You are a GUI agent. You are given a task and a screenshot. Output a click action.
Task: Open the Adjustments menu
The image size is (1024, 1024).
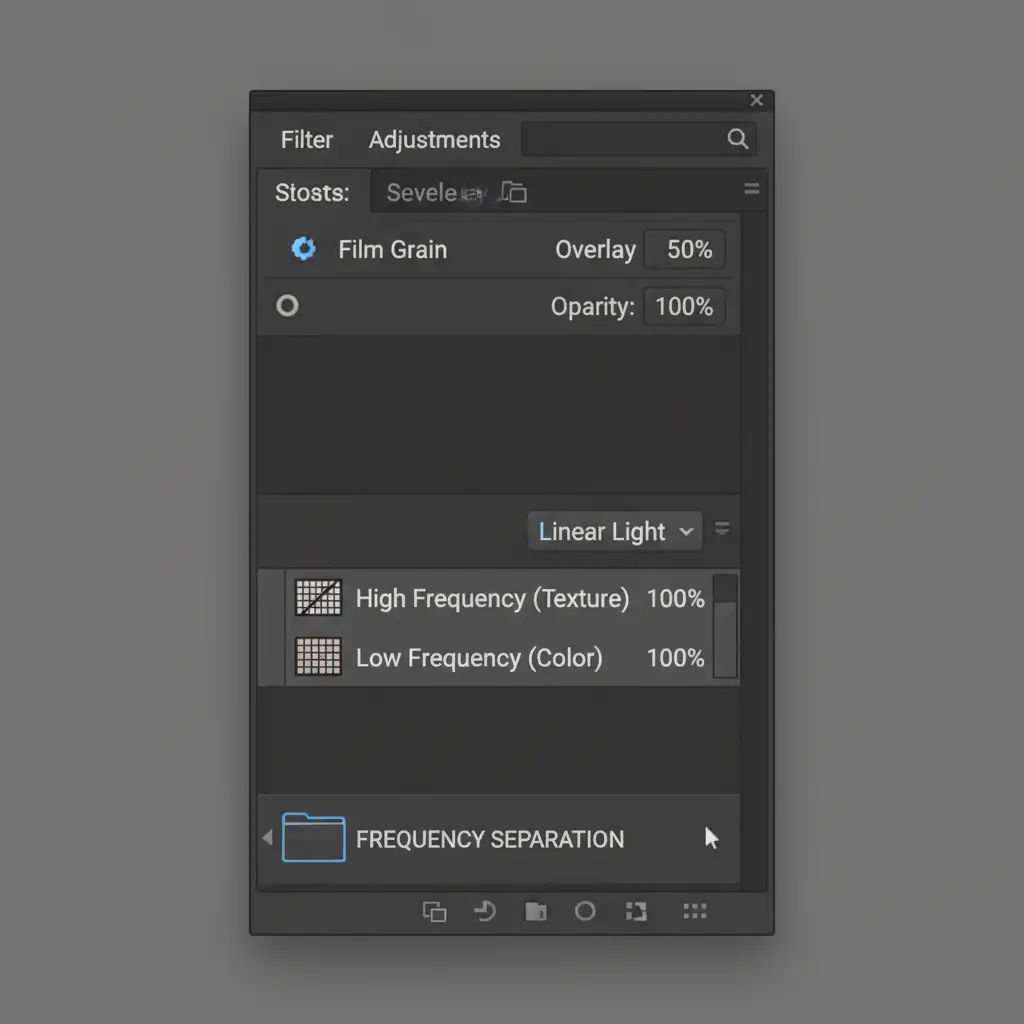(434, 140)
